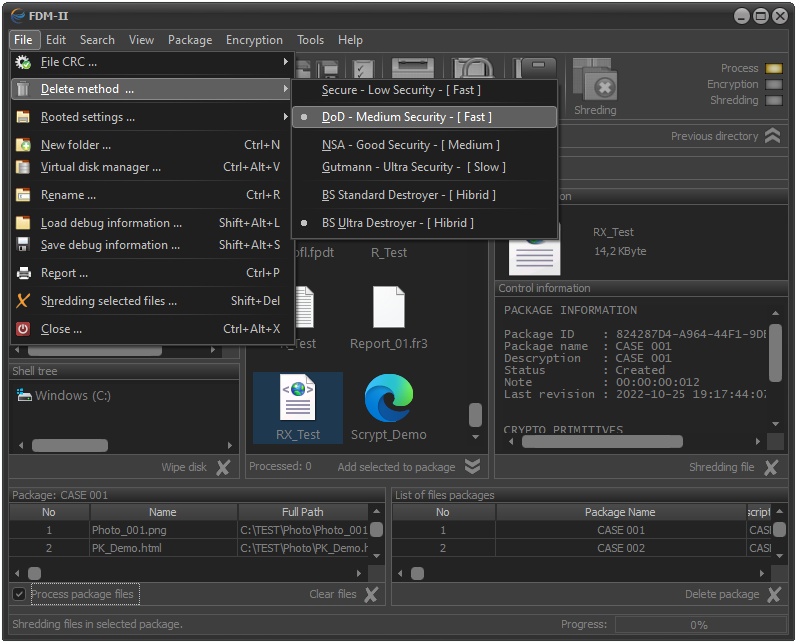Click the FDM-II application logo icon
This screenshot has height=643, width=797.
18,16
